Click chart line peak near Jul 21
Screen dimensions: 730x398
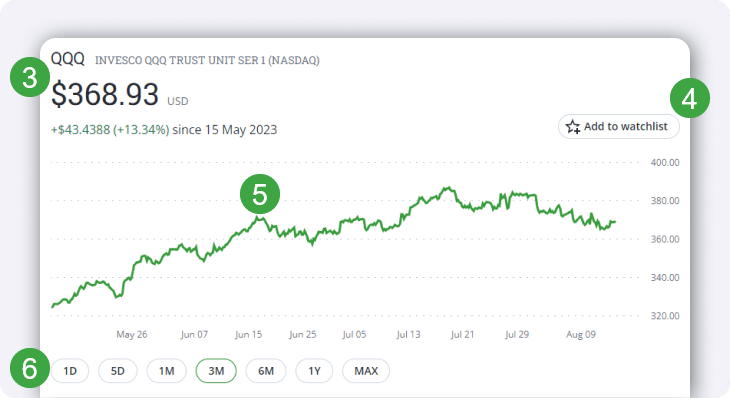(448, 188)
